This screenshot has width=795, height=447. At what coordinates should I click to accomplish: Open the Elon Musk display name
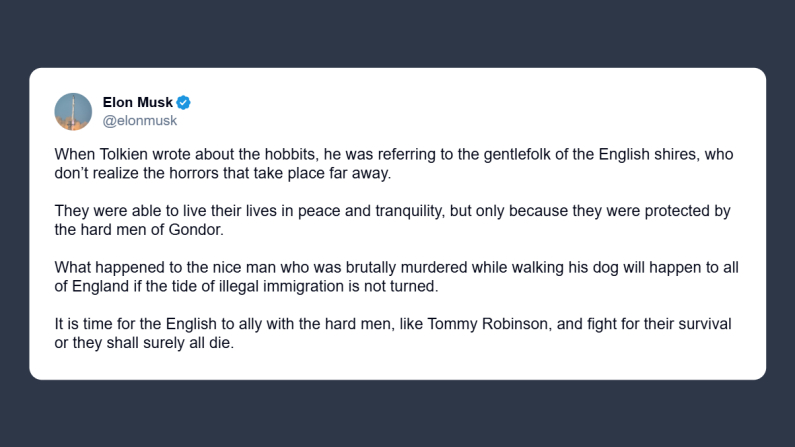point(138,102)
